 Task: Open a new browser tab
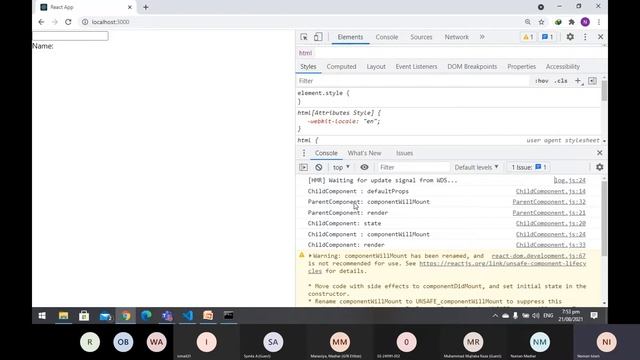[146, 7]
